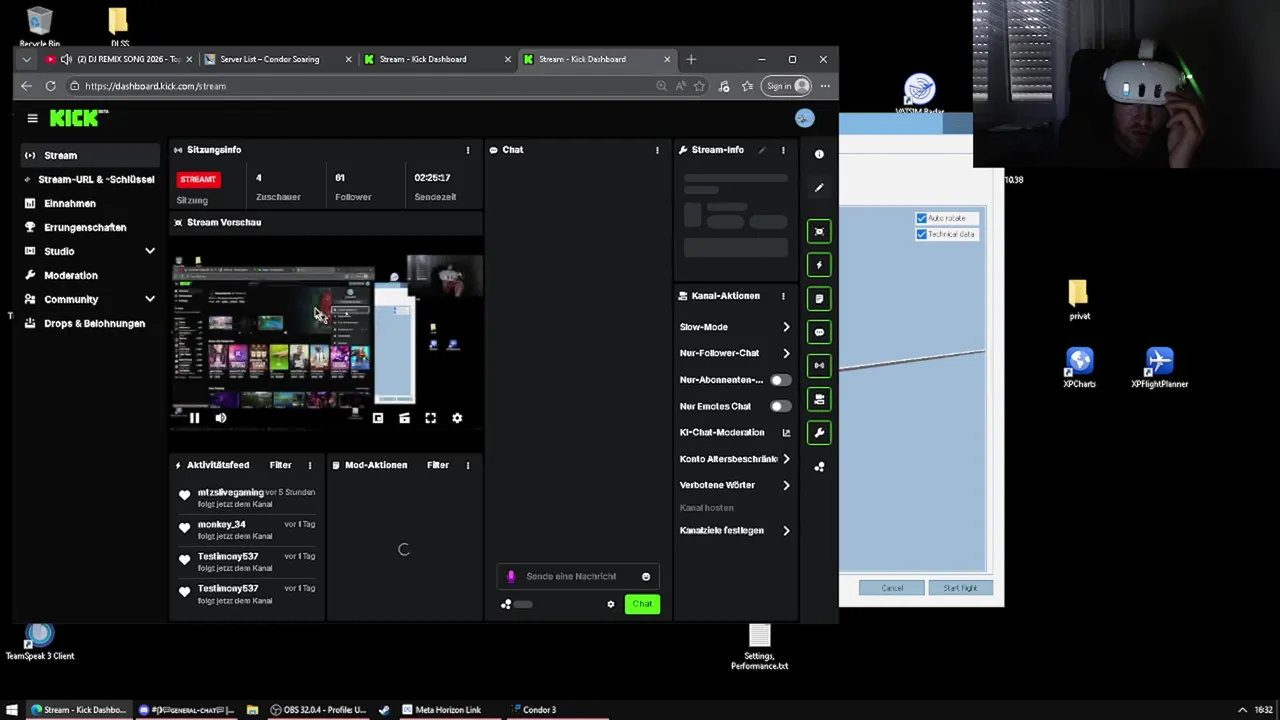
Task: Click the pencil edit icon in right toolbar
Action: point(819,188)
